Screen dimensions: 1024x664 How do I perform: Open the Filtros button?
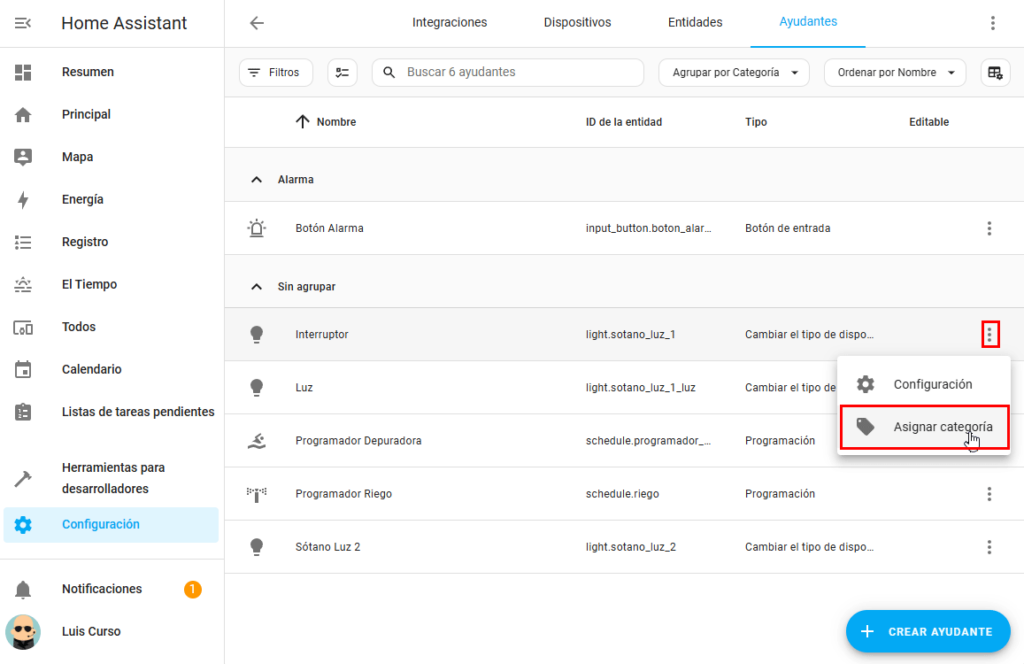tap(275, 72)
